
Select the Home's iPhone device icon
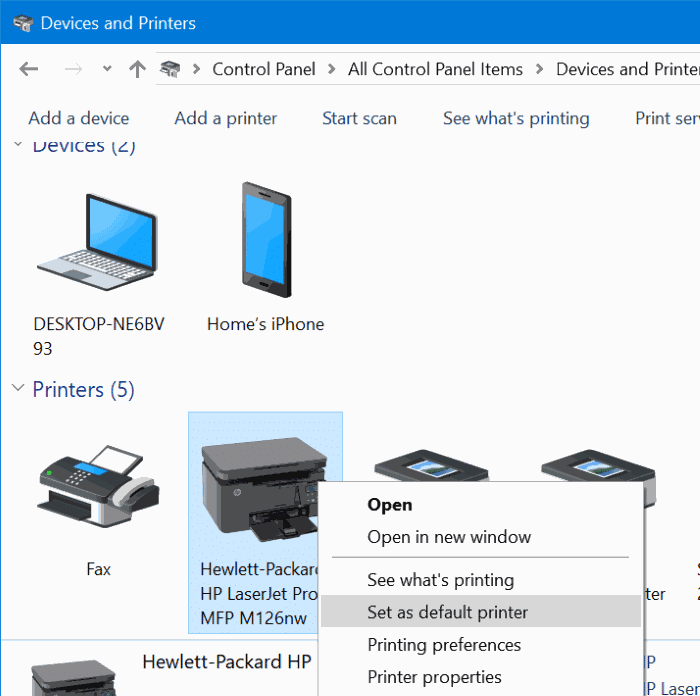(267, 239)
